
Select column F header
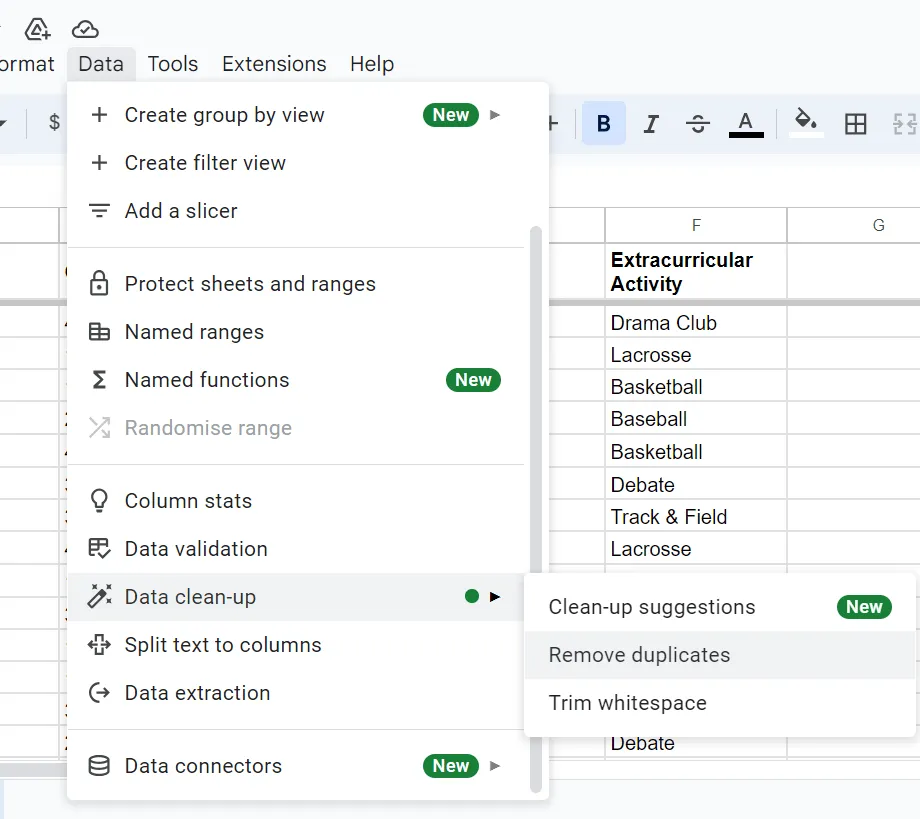[696, 225]
